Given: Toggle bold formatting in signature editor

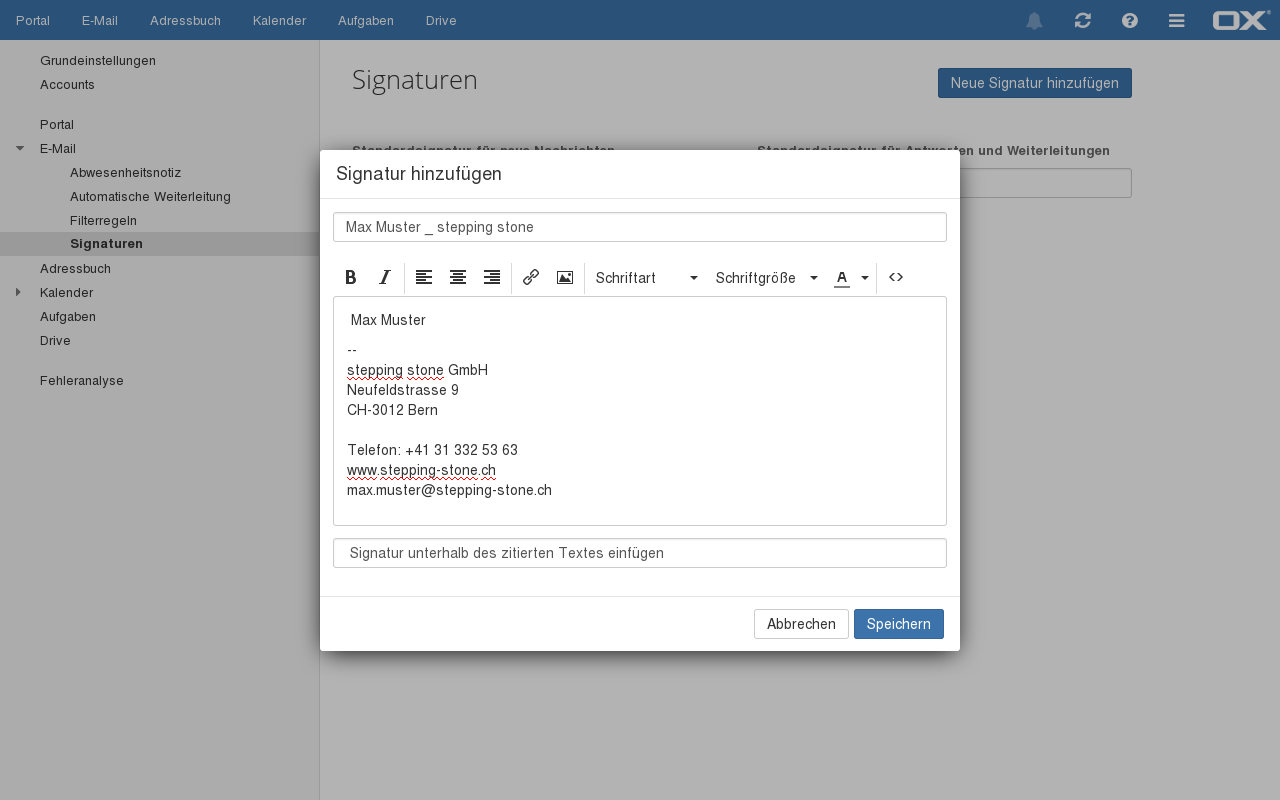Looking at the screenshot, I should pos(351,278).
